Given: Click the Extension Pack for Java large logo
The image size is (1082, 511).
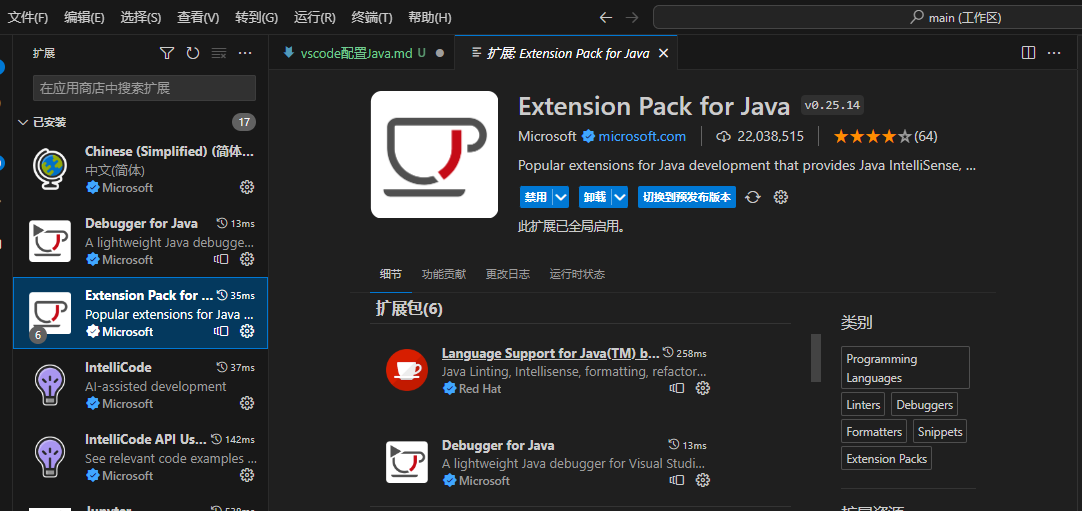Looking at the screenshot, I should coord(434,154).
